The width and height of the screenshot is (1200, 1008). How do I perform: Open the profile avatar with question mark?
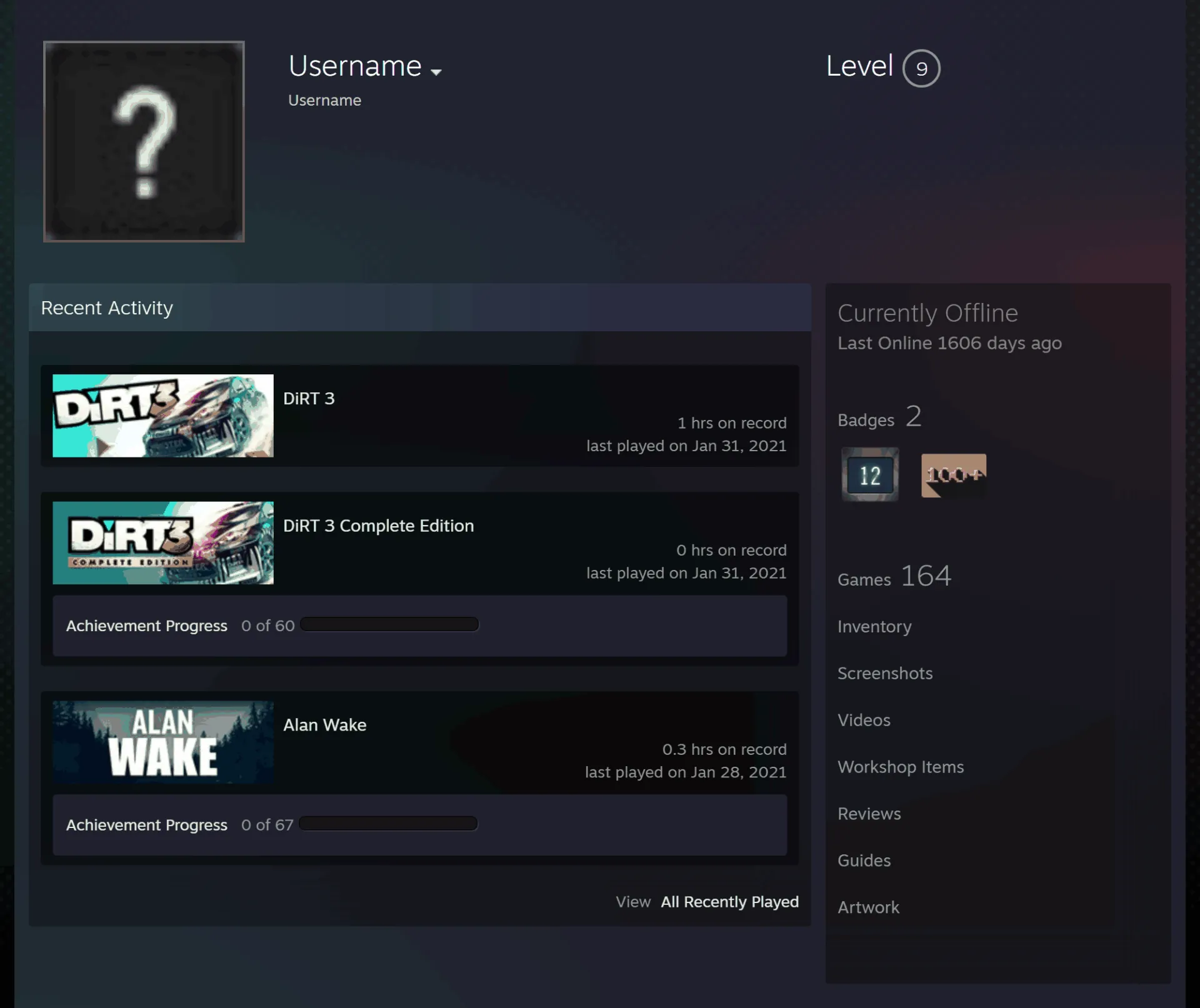pos(144,141)
